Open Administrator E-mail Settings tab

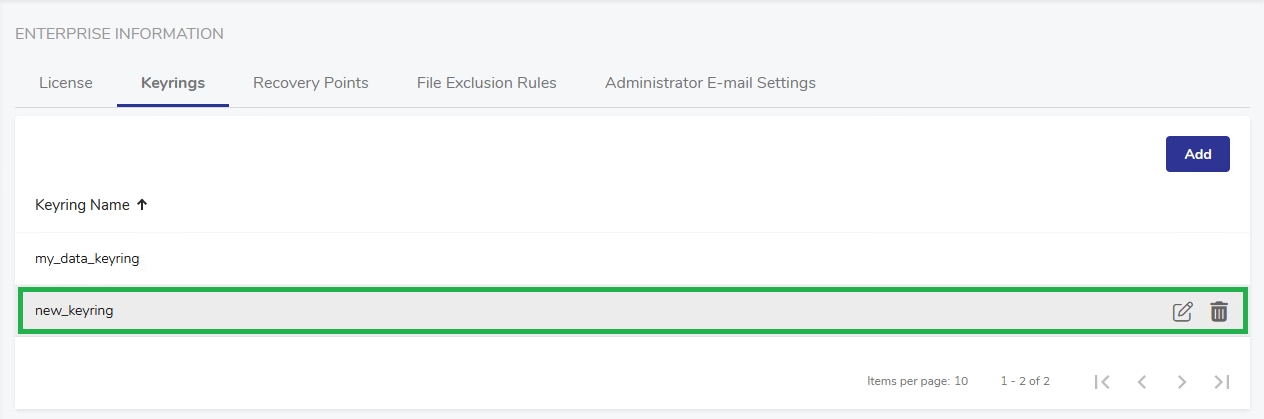(x=710, y=83)
